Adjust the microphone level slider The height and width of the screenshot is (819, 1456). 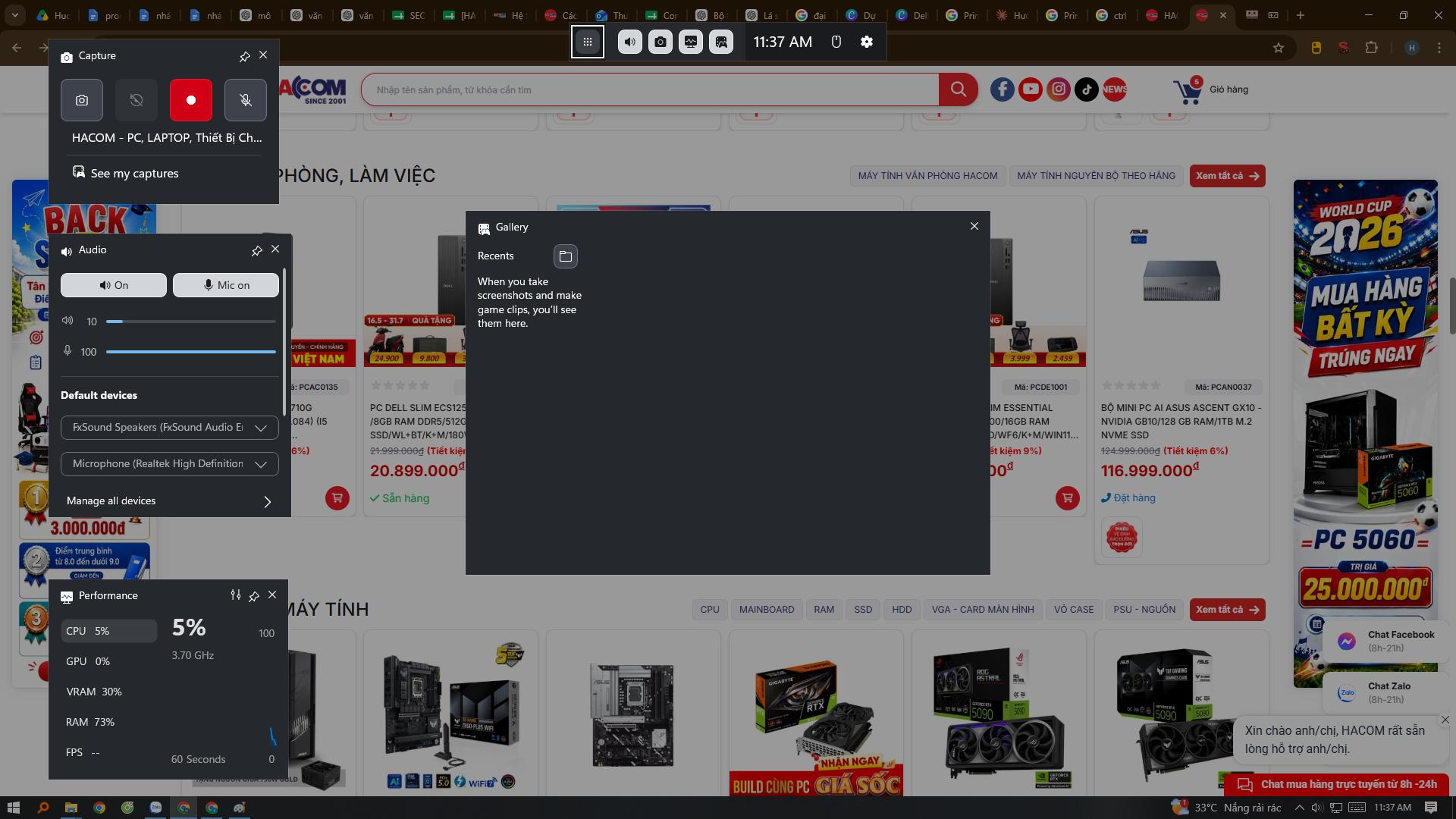(191, 352)
